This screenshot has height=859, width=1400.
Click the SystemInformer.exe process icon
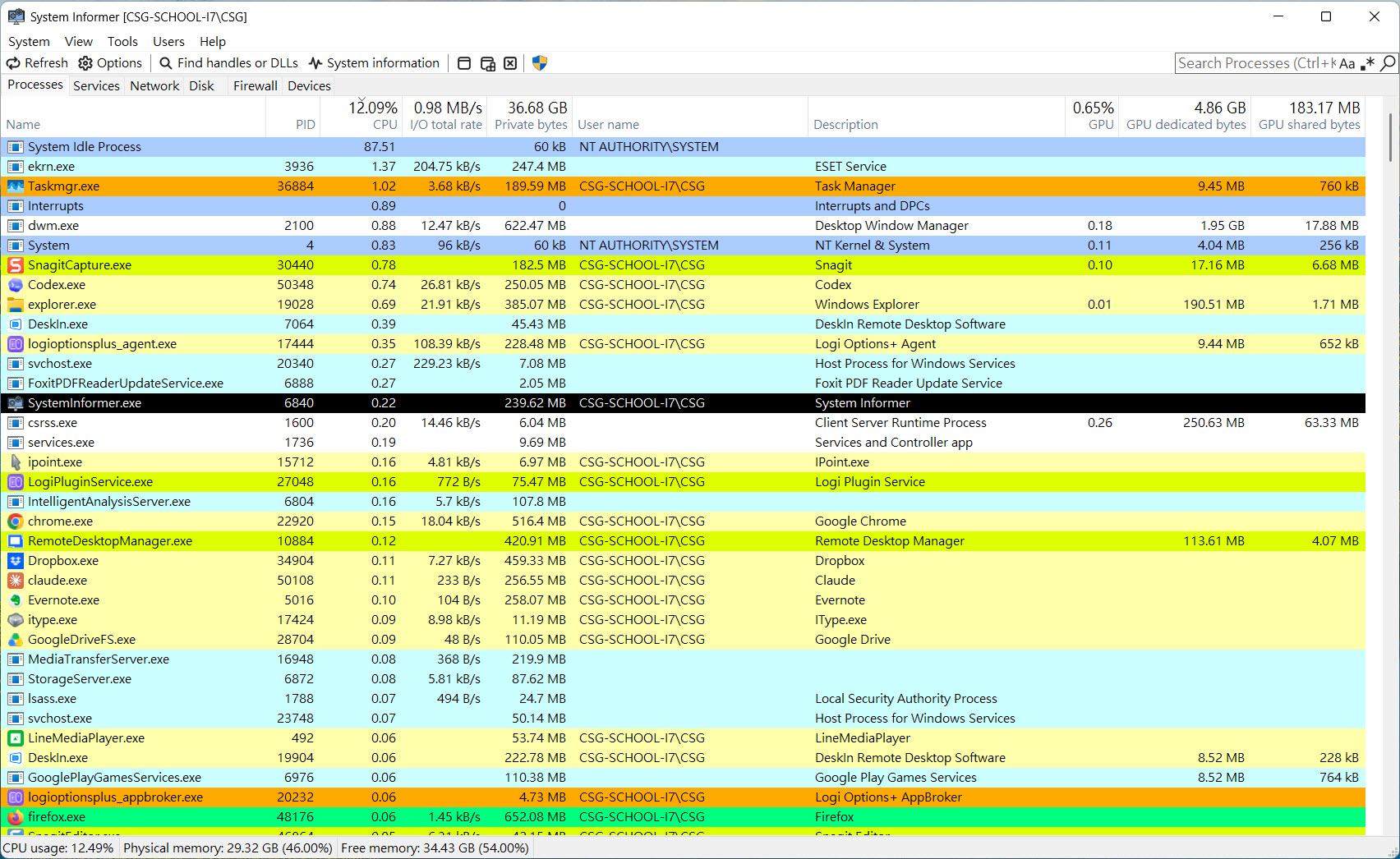[x=15, y=403]
